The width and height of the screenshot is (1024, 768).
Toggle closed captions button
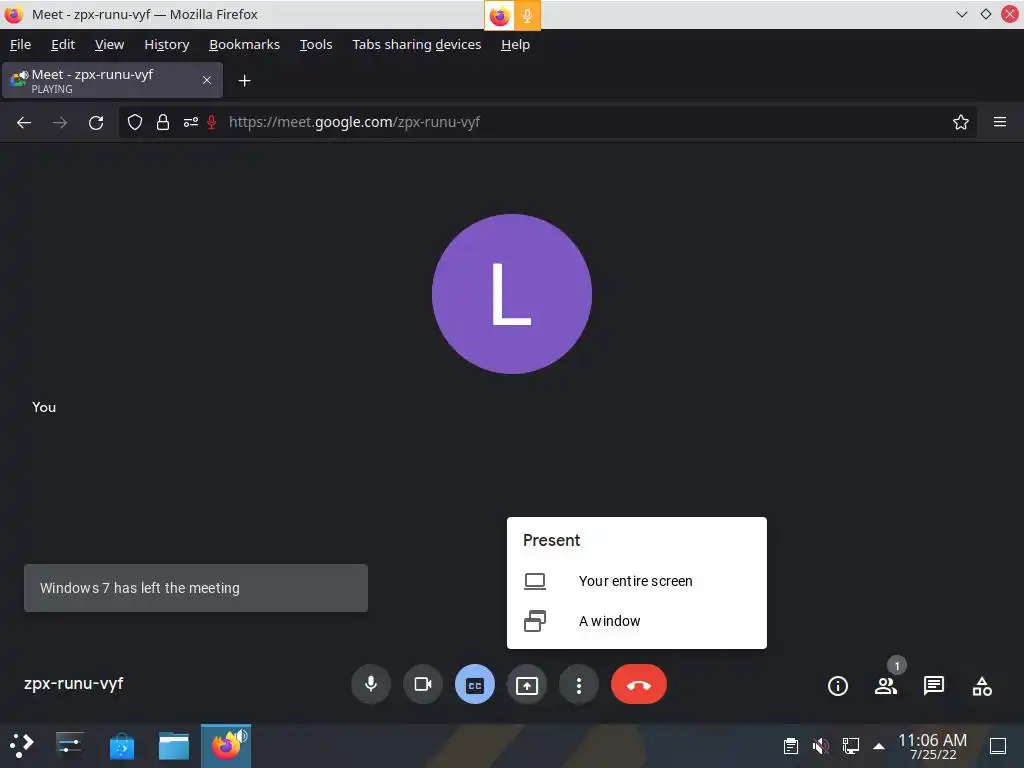(475, 684)
